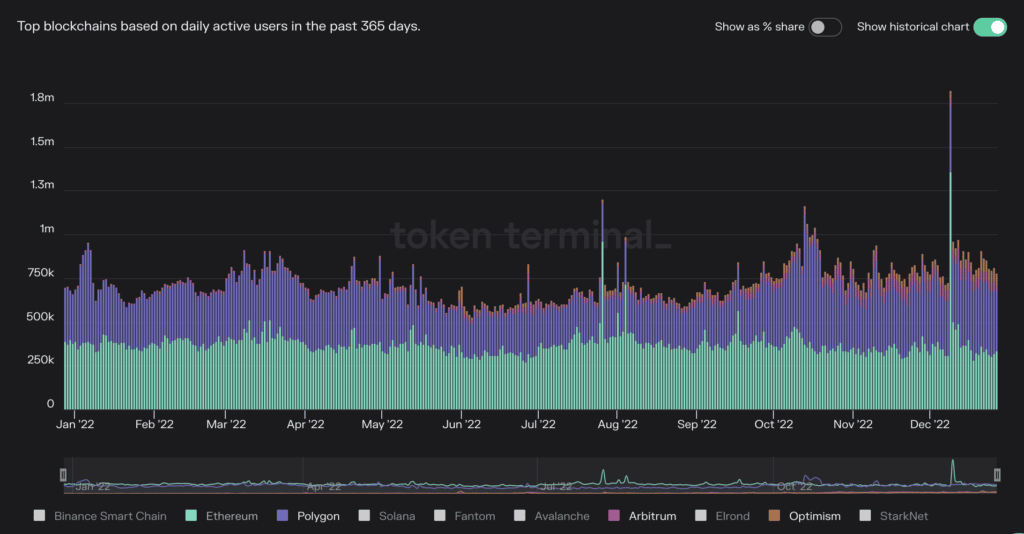Enable the Avalanche legend entry
The height and width of the screenshot is (534, 1024).
click(x=519, y=516)
